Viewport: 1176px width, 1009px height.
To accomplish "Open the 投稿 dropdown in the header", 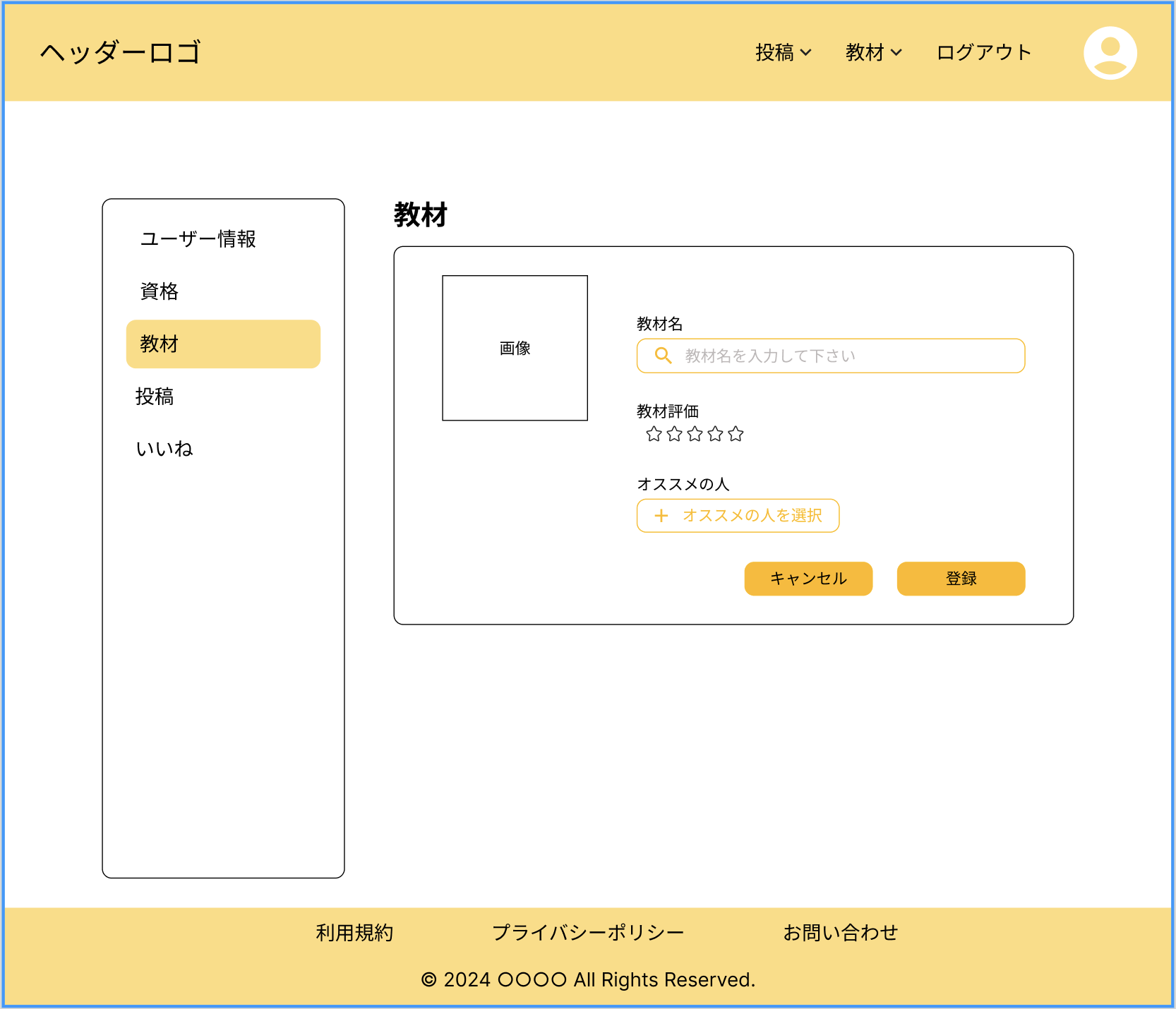I will [783, 52].
